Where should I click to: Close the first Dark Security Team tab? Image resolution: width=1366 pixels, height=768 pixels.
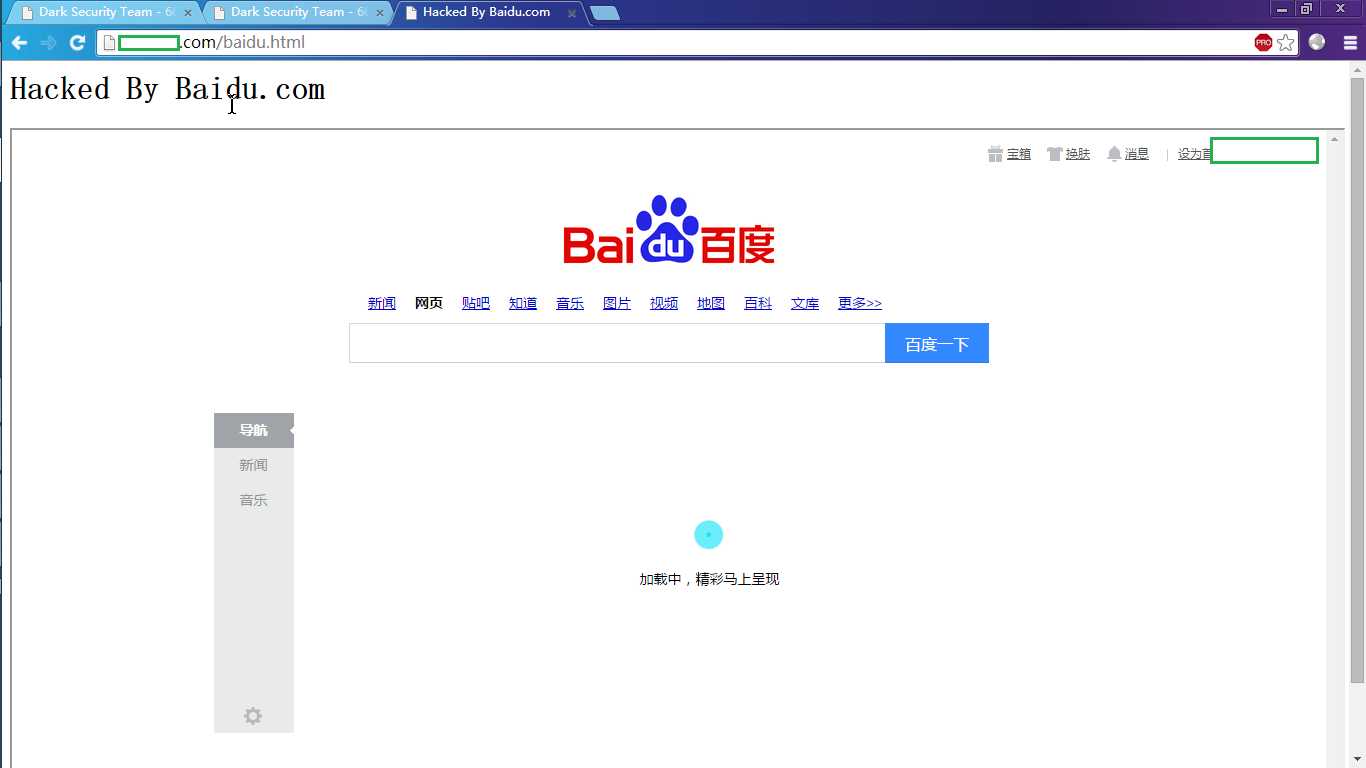click(x=188, y=13)
